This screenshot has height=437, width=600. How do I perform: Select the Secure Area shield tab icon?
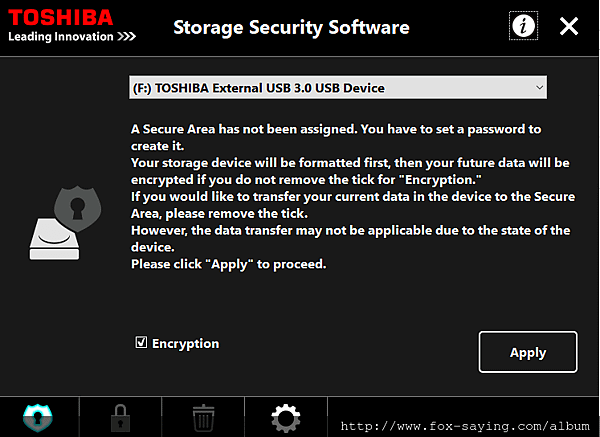38,418
